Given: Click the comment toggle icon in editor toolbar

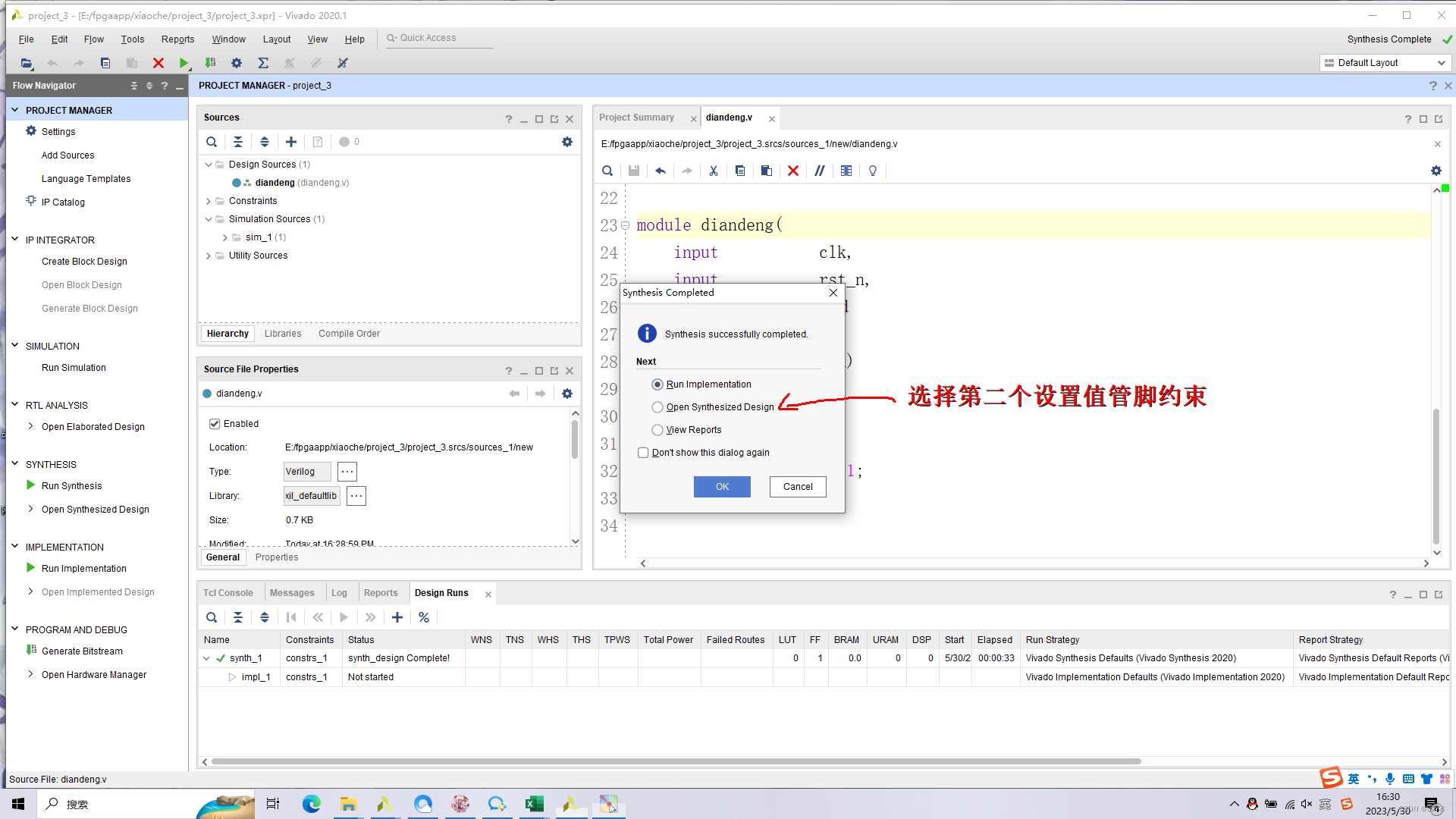Looking at the screenshot, I should (x=820, y=171).
